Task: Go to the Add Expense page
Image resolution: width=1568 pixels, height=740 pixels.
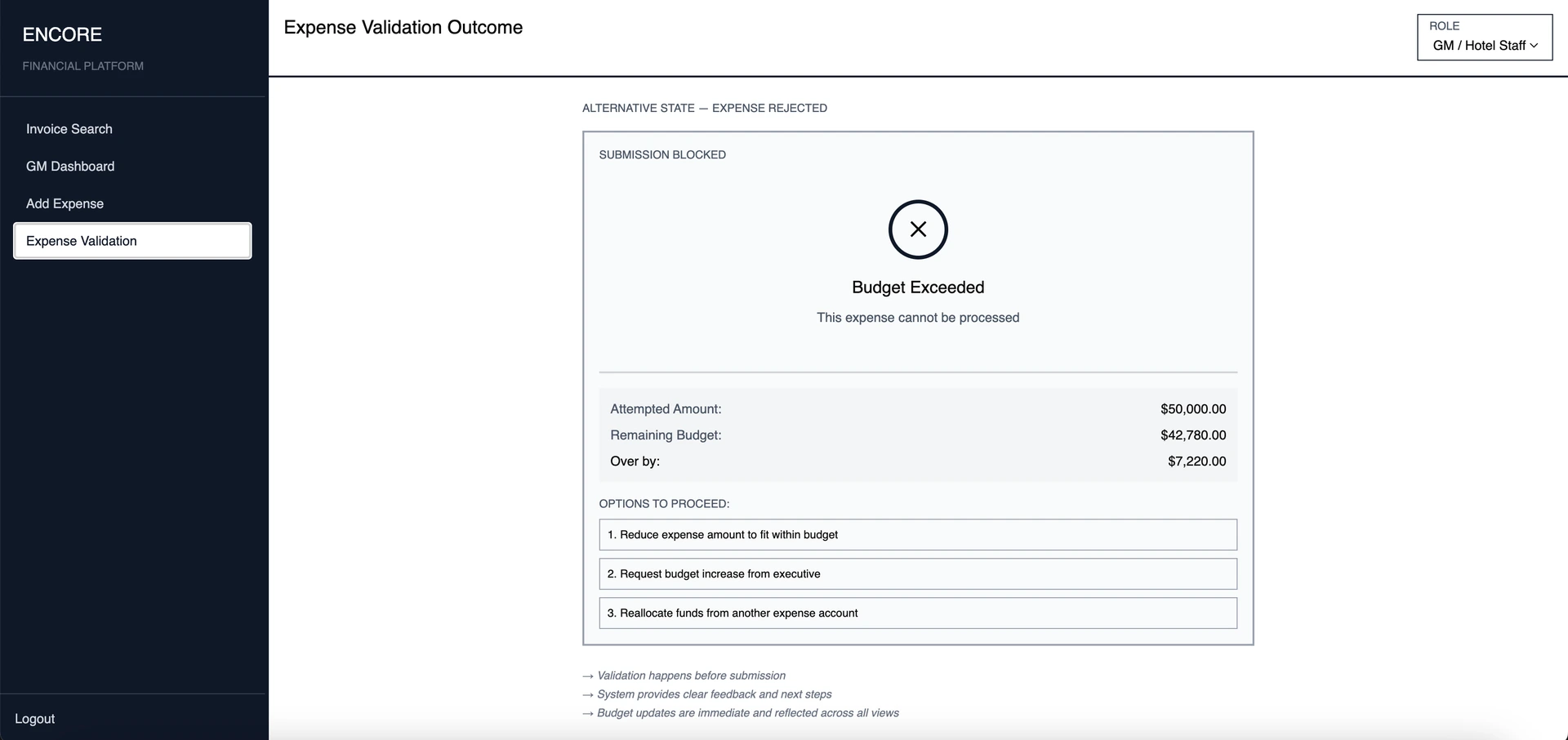Action: (65, 203)
